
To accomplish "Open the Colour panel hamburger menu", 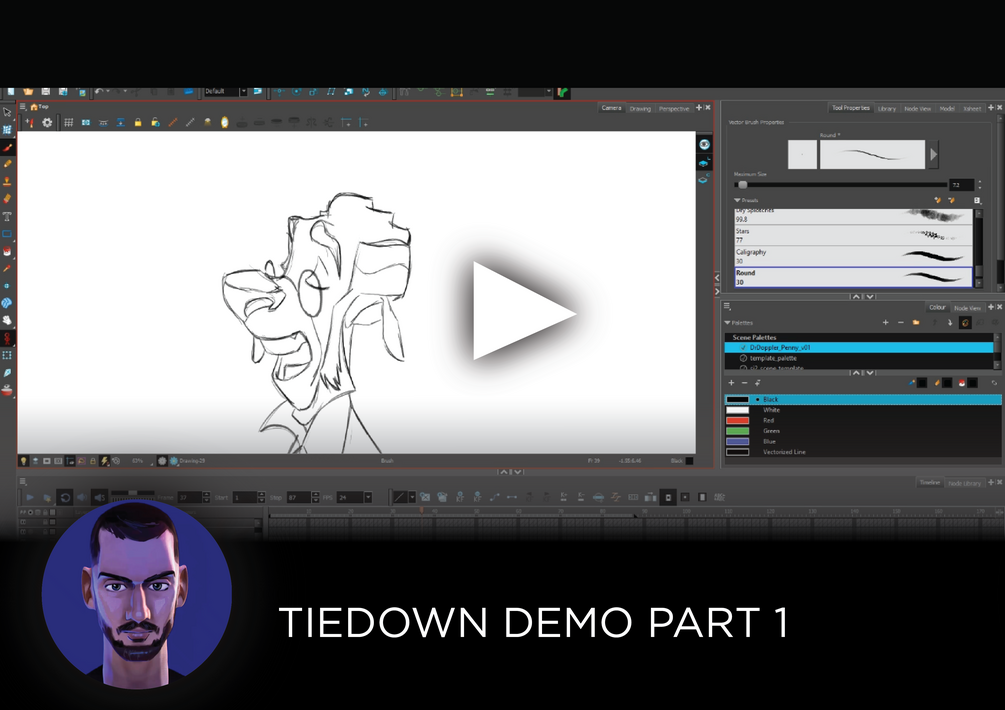I will pos(727,307).
